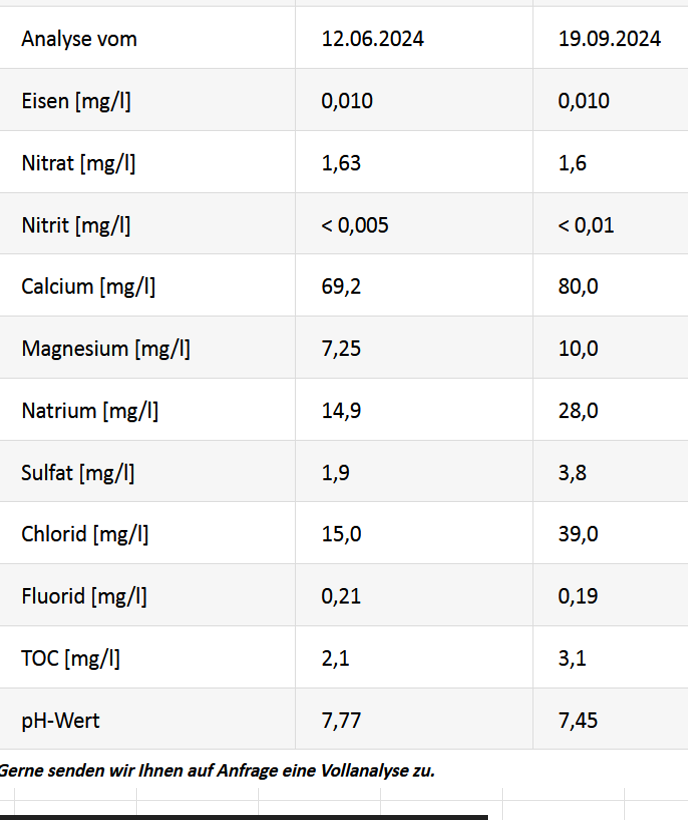Select the Magnesium value 7,25
688x820 pixels.
tap(341, 349)
